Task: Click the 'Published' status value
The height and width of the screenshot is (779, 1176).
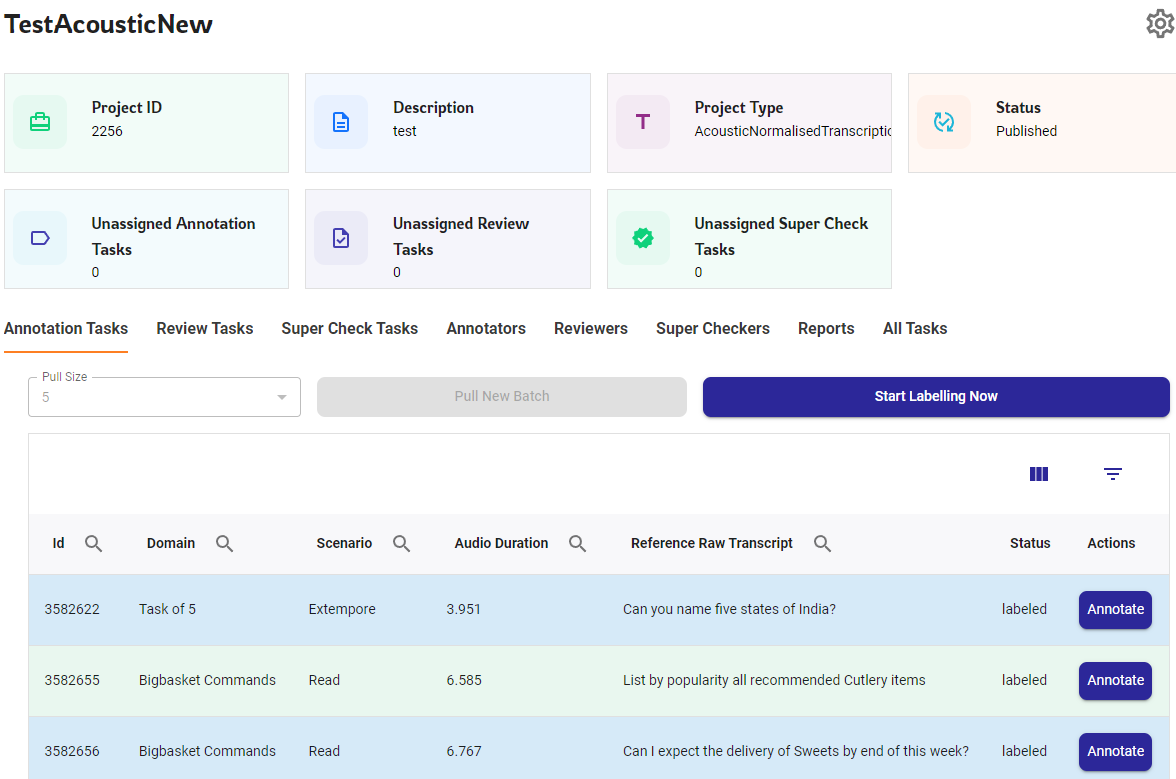Action: [x=1026, y=131]
